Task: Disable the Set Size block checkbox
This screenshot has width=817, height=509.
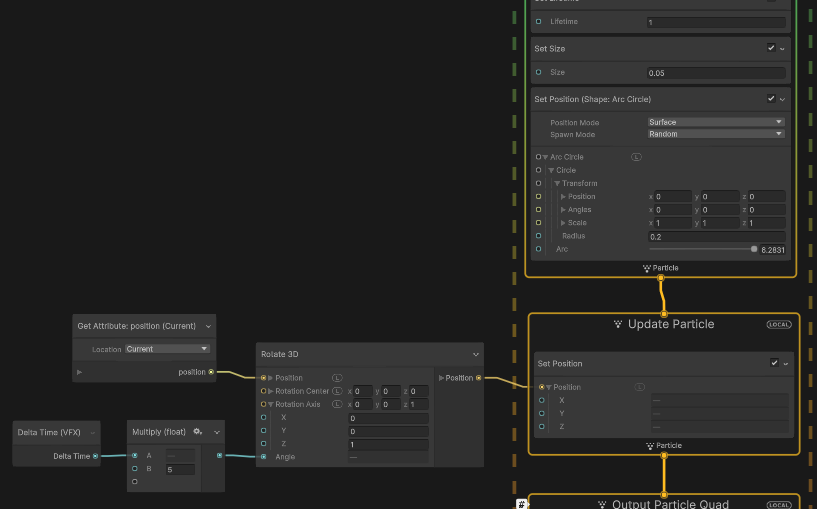Action: click(x=771, y=48)
